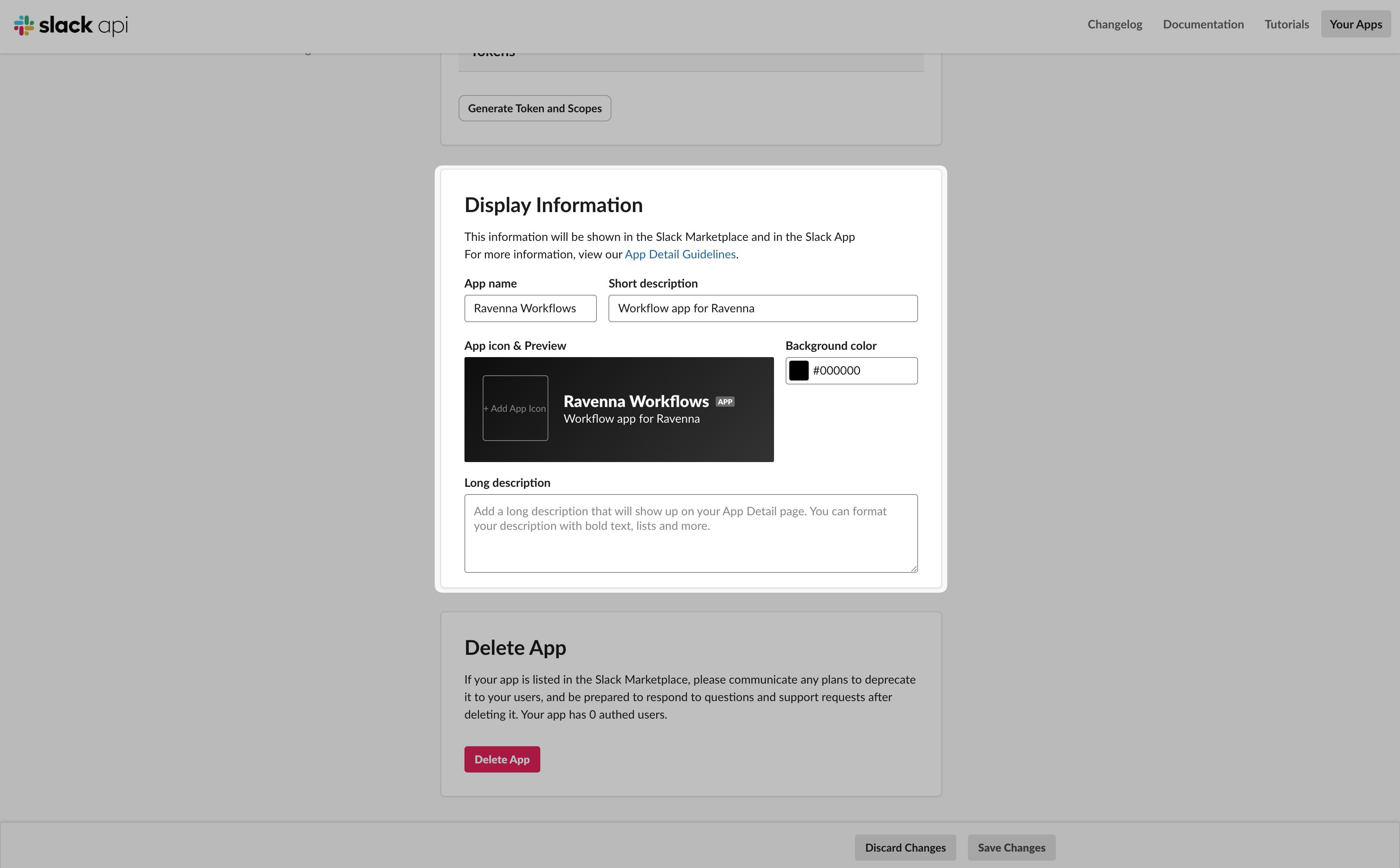Click the Delete App heading
Image resolution: width=1400 pixels, height=868 pixels.
pyautogui.click(x=515, y=648)
